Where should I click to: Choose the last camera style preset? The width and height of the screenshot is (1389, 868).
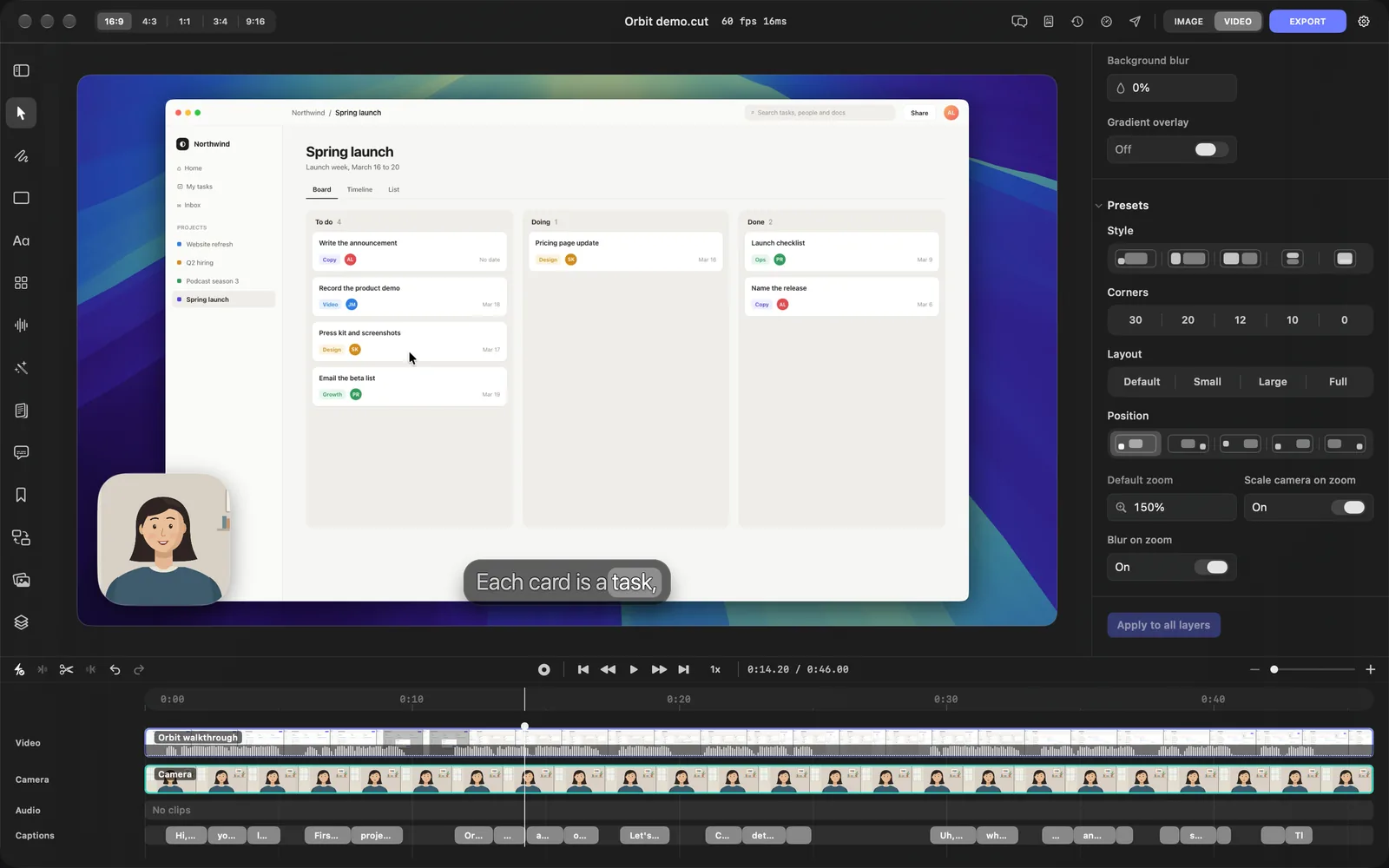[x=1345, y=259]
